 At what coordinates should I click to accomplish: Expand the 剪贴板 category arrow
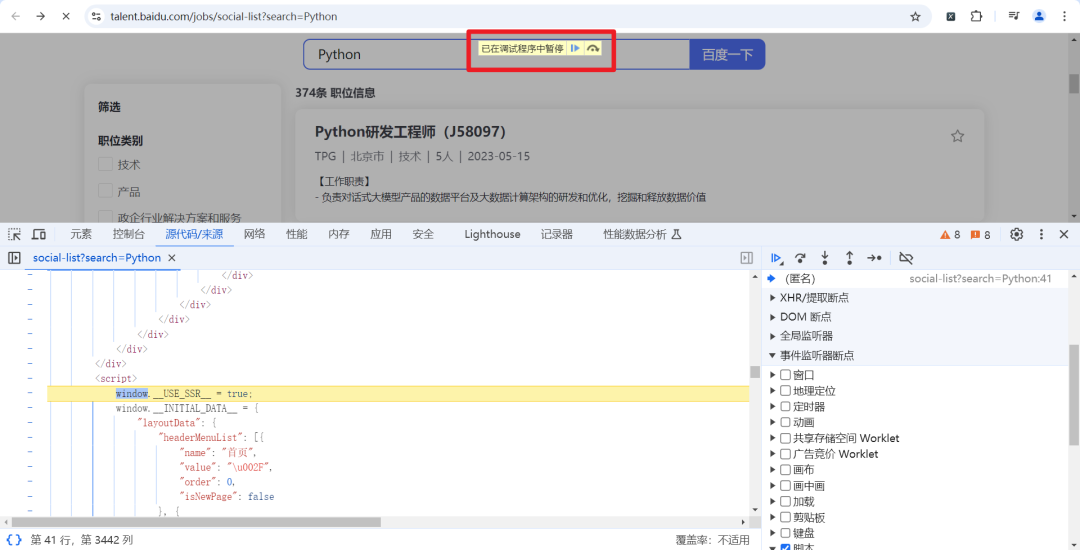click(773, 518)
